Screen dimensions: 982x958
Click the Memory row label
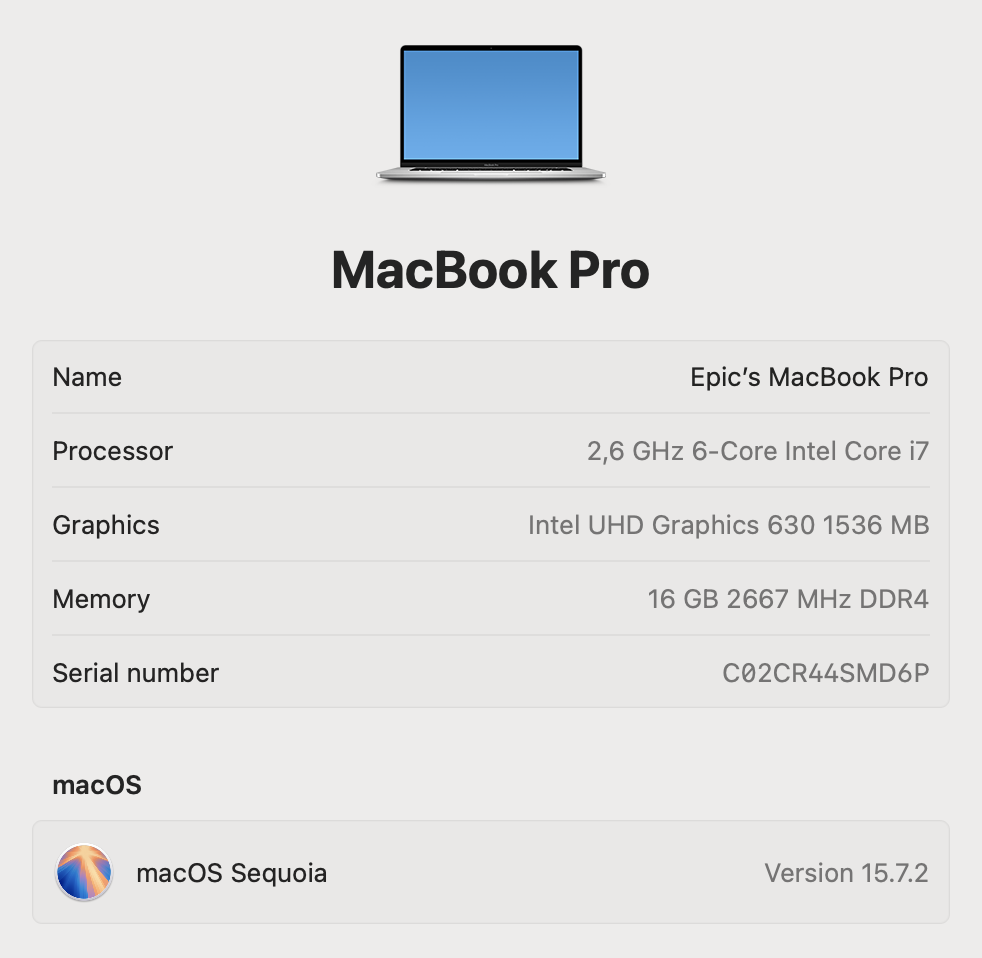[101, 599]
